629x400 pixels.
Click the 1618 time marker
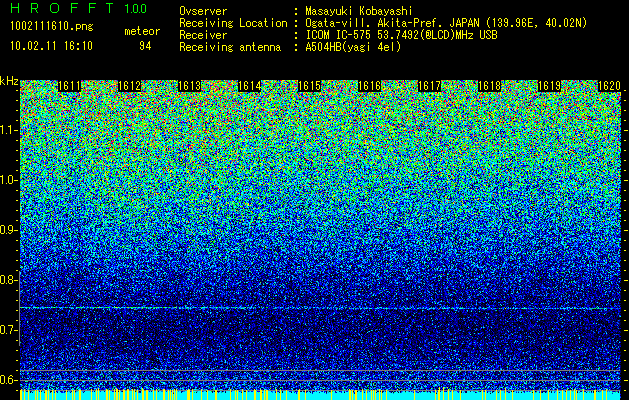coord(489,86)
